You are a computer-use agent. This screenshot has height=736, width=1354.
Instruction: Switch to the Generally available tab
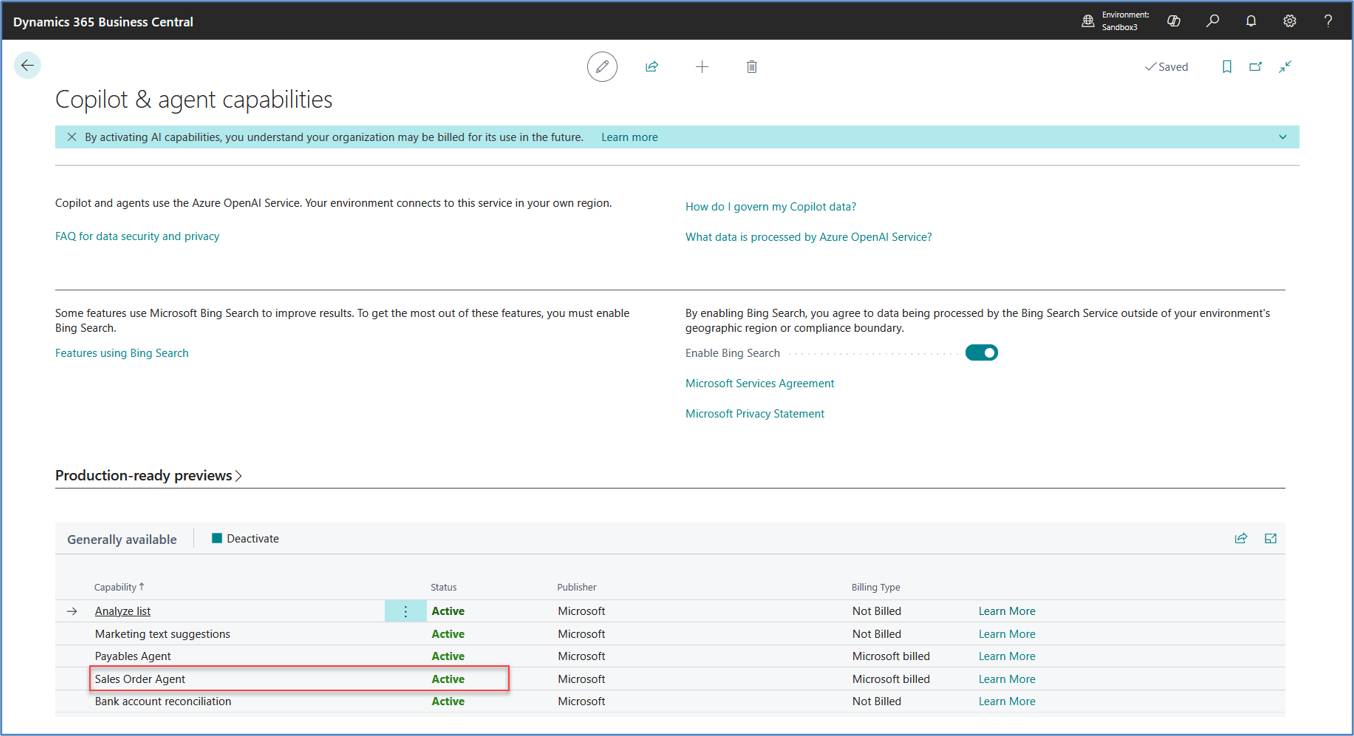(x=122, y=539)
